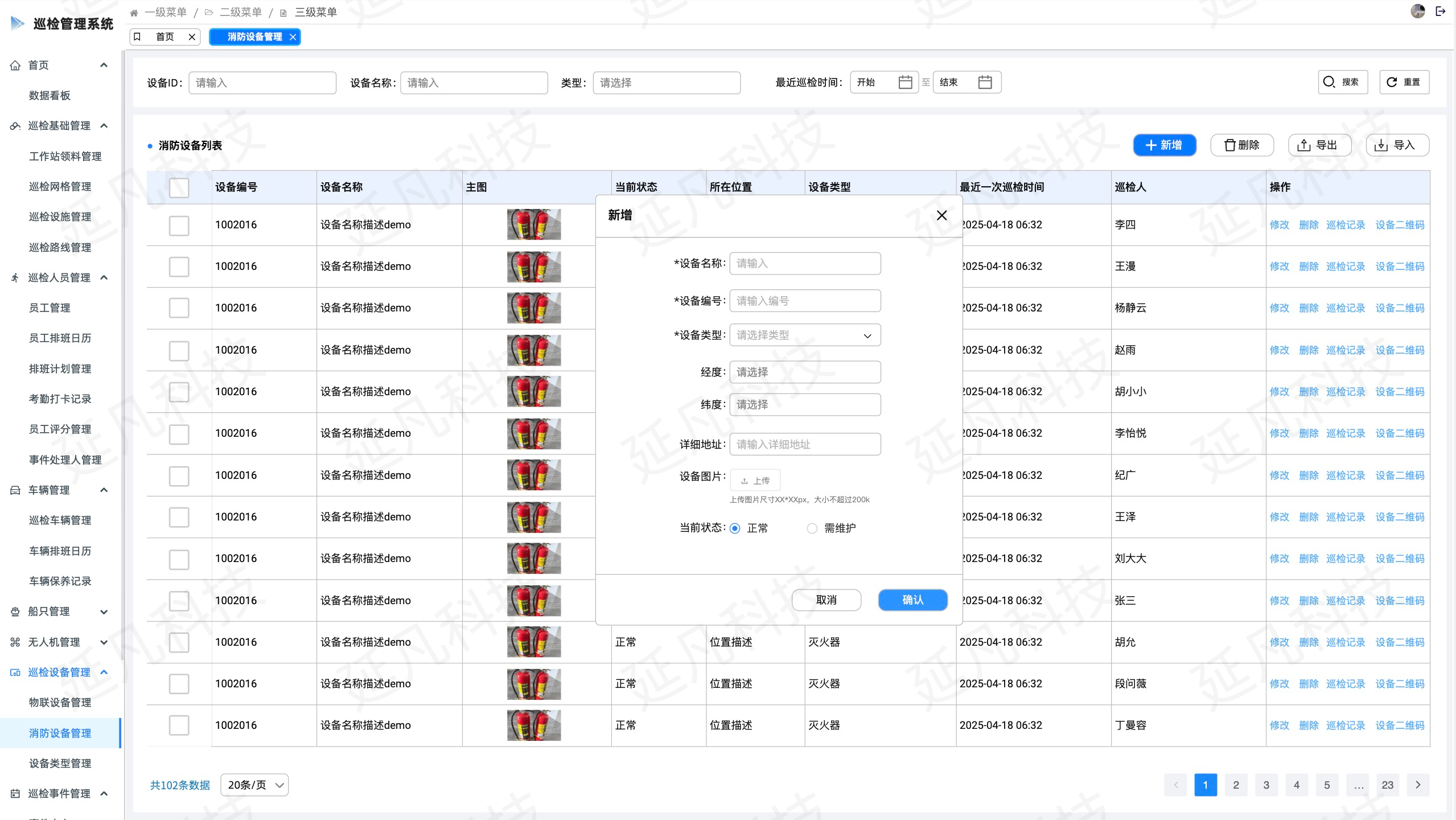Click the logout icon at top right

tap(1440, 11)
